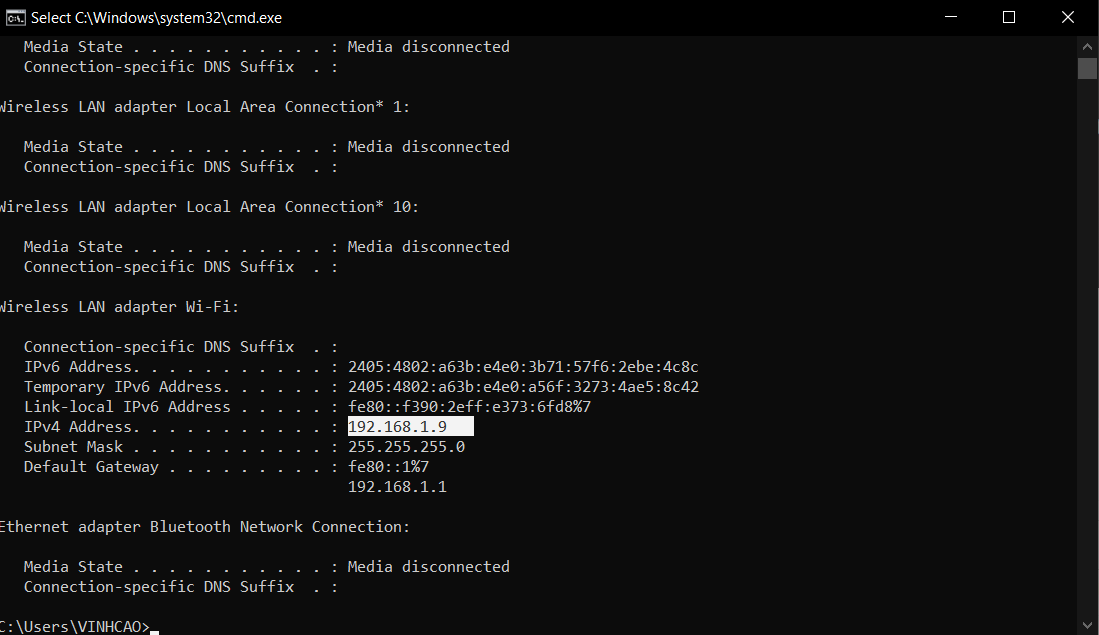Minimize the Command Prompt window
Viewport: 1099px width, 635px height.
coord(961,17)
